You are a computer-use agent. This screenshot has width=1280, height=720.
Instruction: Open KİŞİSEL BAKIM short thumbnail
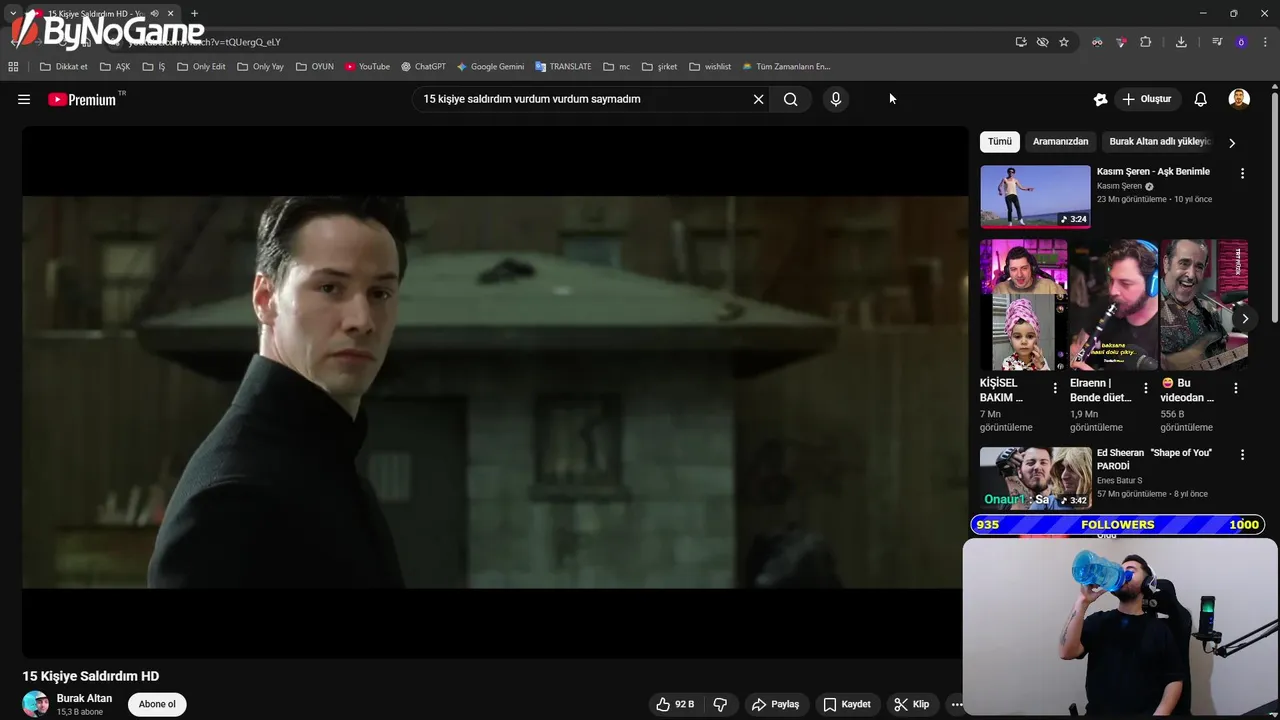[1023, 305]
